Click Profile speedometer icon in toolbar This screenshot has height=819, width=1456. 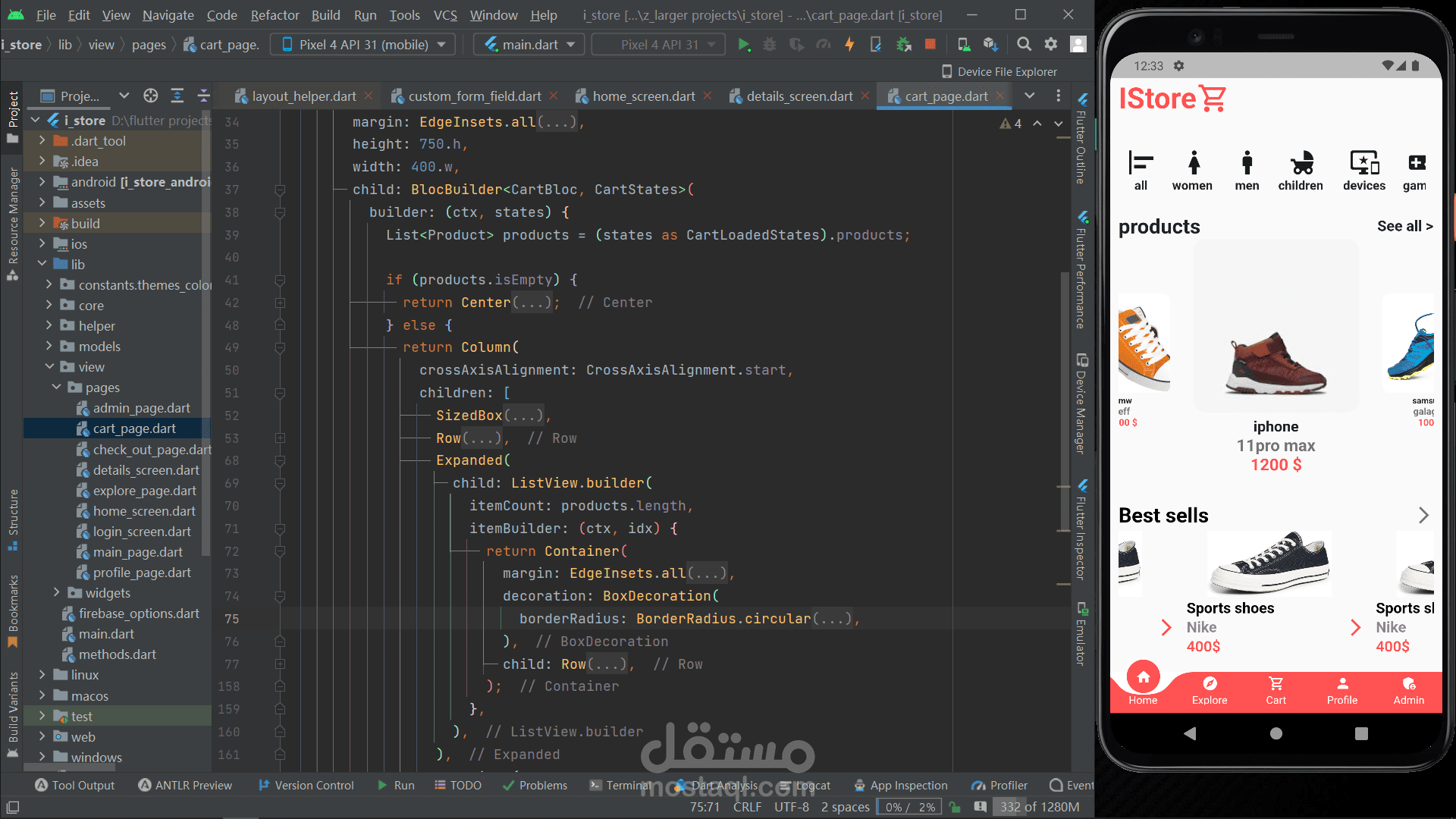pyautogui.click(x=824, y=45)
